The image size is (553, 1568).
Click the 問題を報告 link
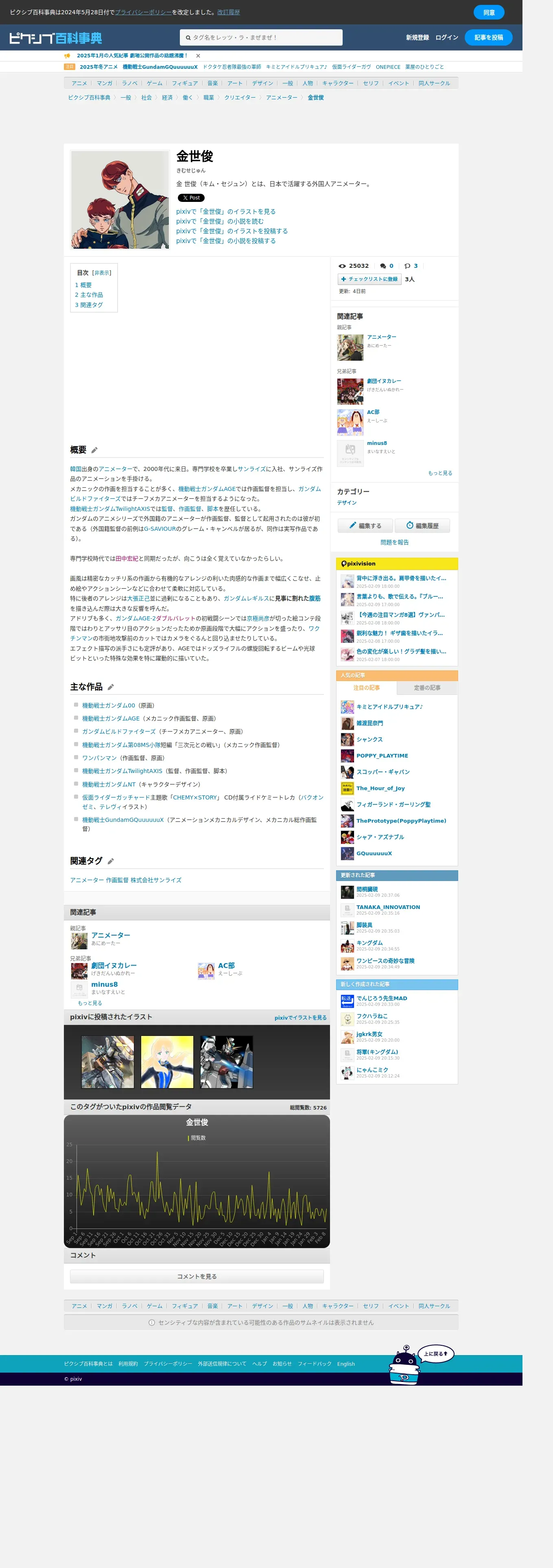click(394, 542)
